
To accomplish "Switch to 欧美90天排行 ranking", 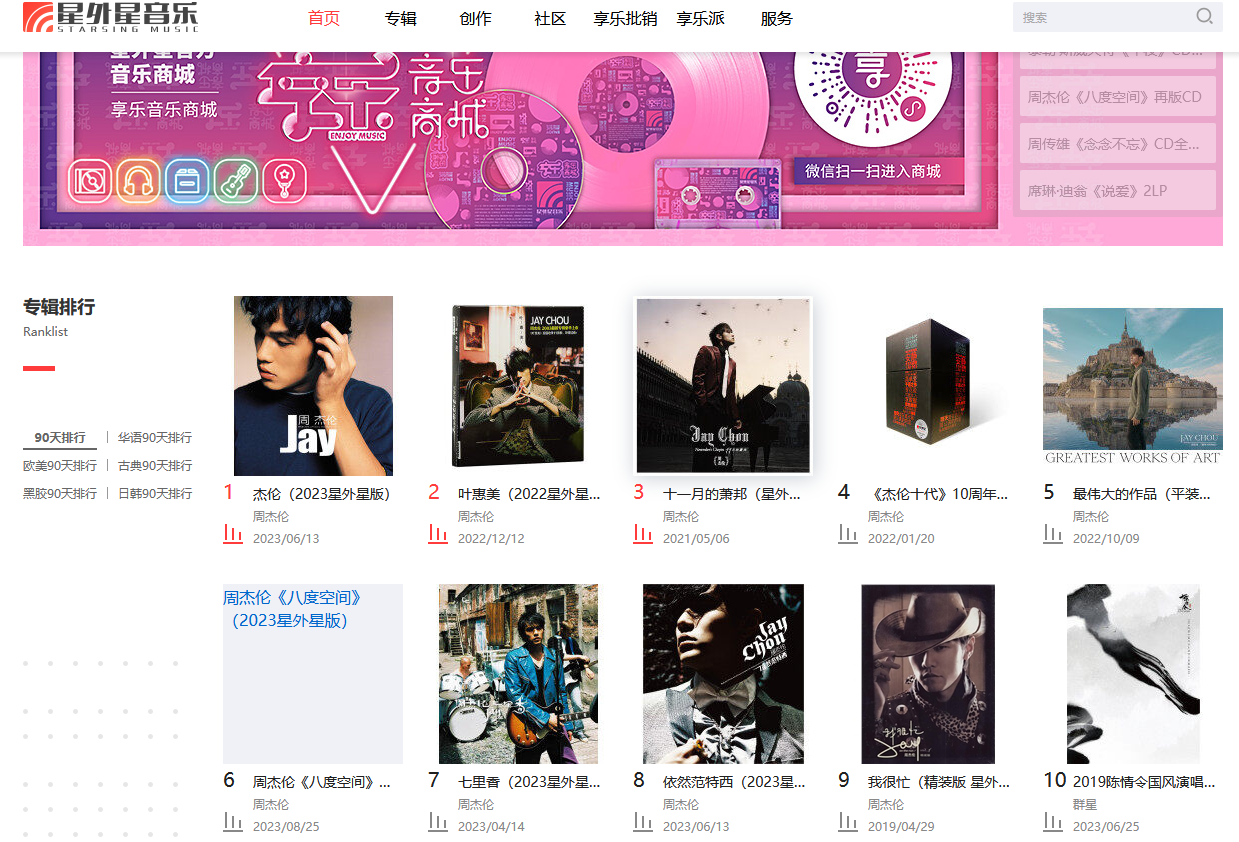I will 60,466.
